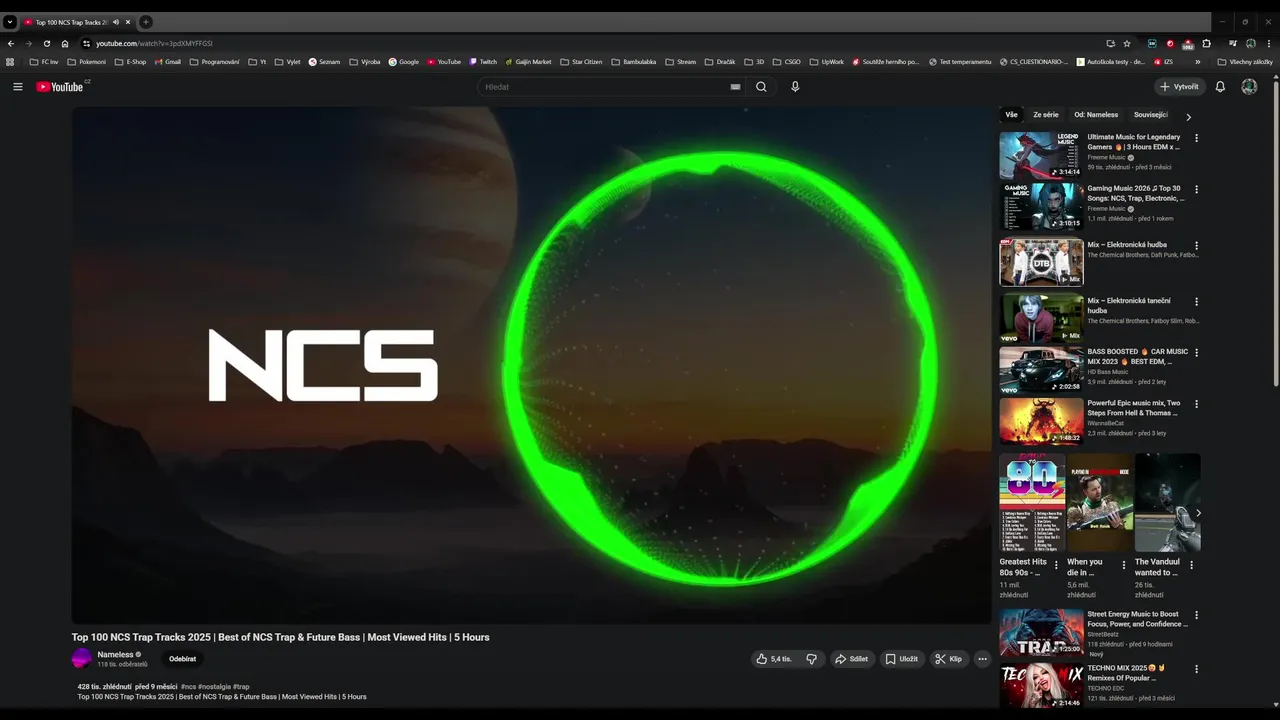1280x720 pixels.
Task: Go to the YouTube home logo
Action: 62,87
